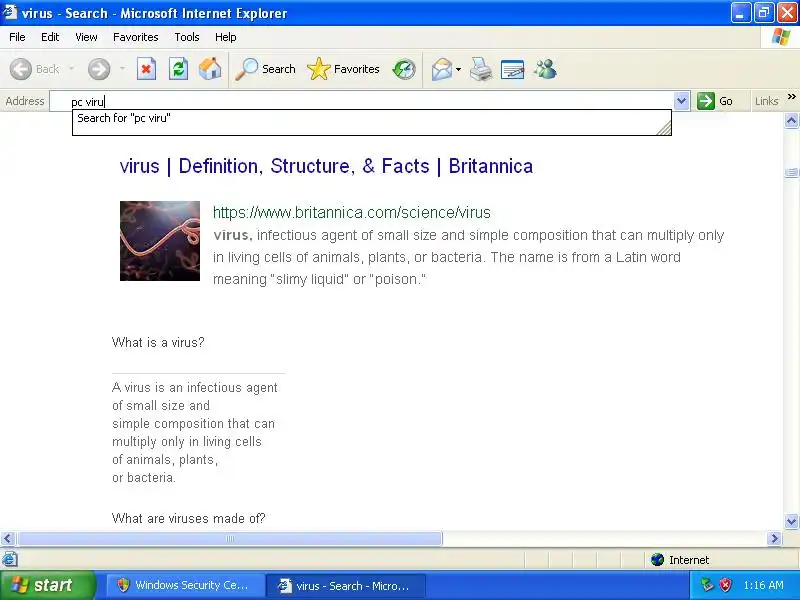Viewport: 800px width, 600px height.
Task: Open the File menu
Action: [x=17, y=37]
